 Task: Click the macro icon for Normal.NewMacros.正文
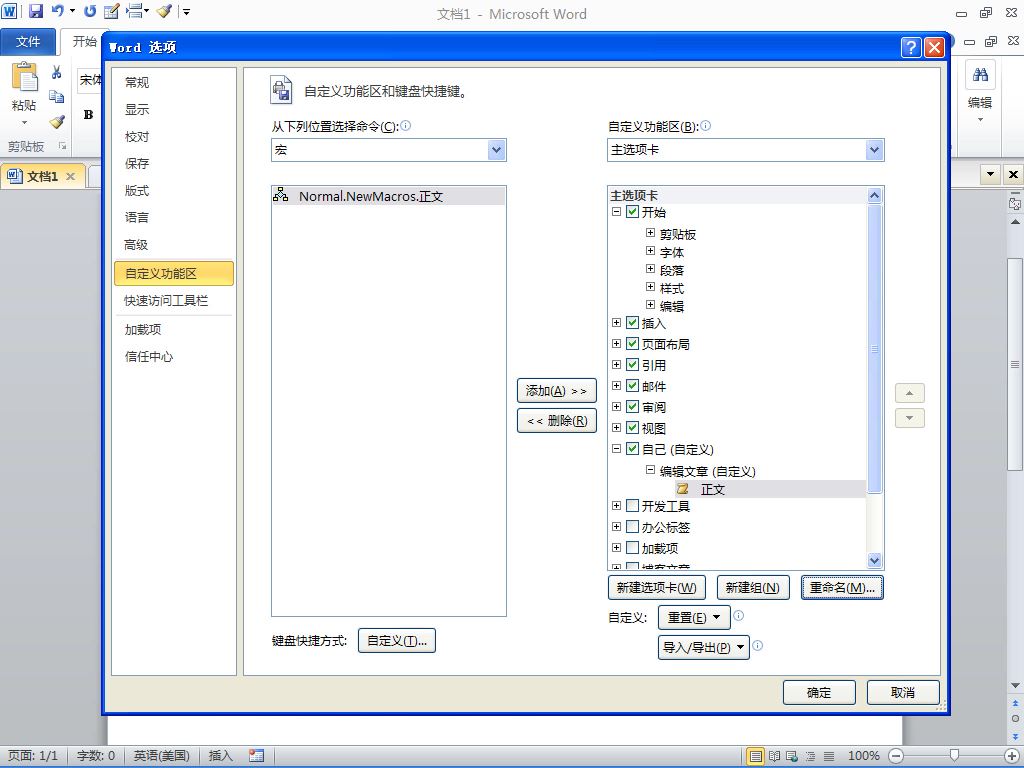tap(281, 195)
